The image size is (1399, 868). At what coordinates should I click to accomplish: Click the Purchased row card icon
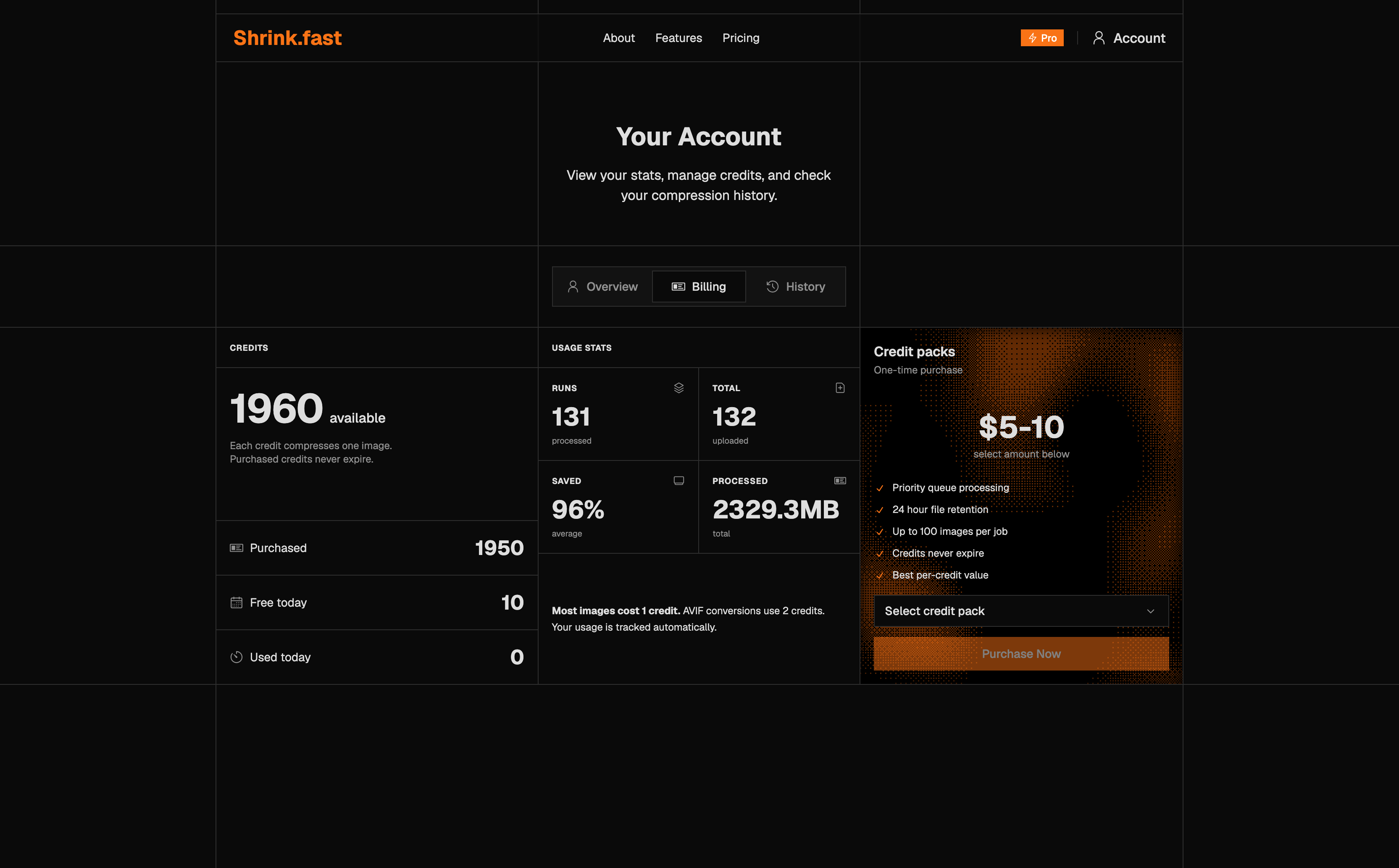click(237, 548)
